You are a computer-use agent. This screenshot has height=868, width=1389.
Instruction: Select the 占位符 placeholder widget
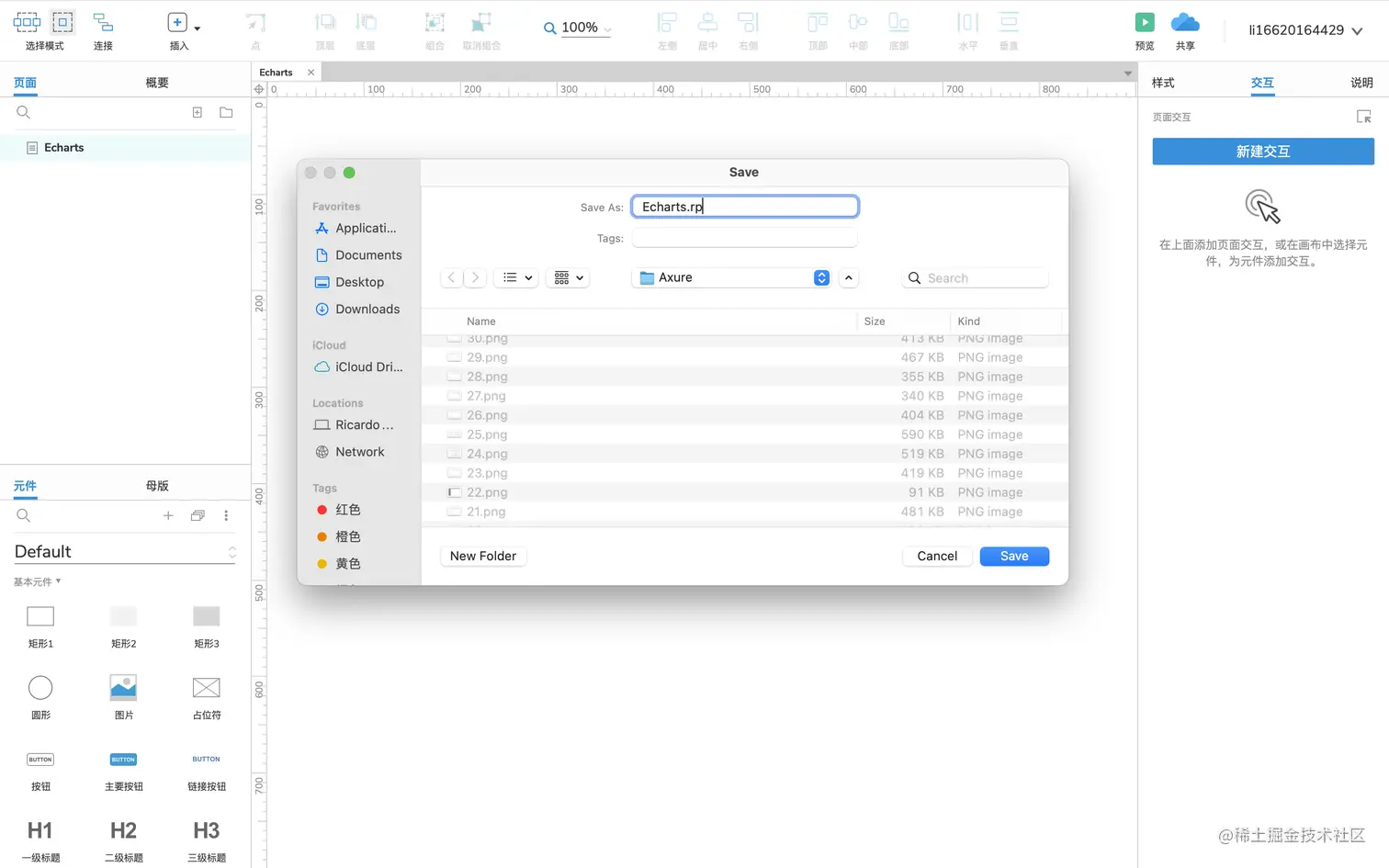coord(206,697)
